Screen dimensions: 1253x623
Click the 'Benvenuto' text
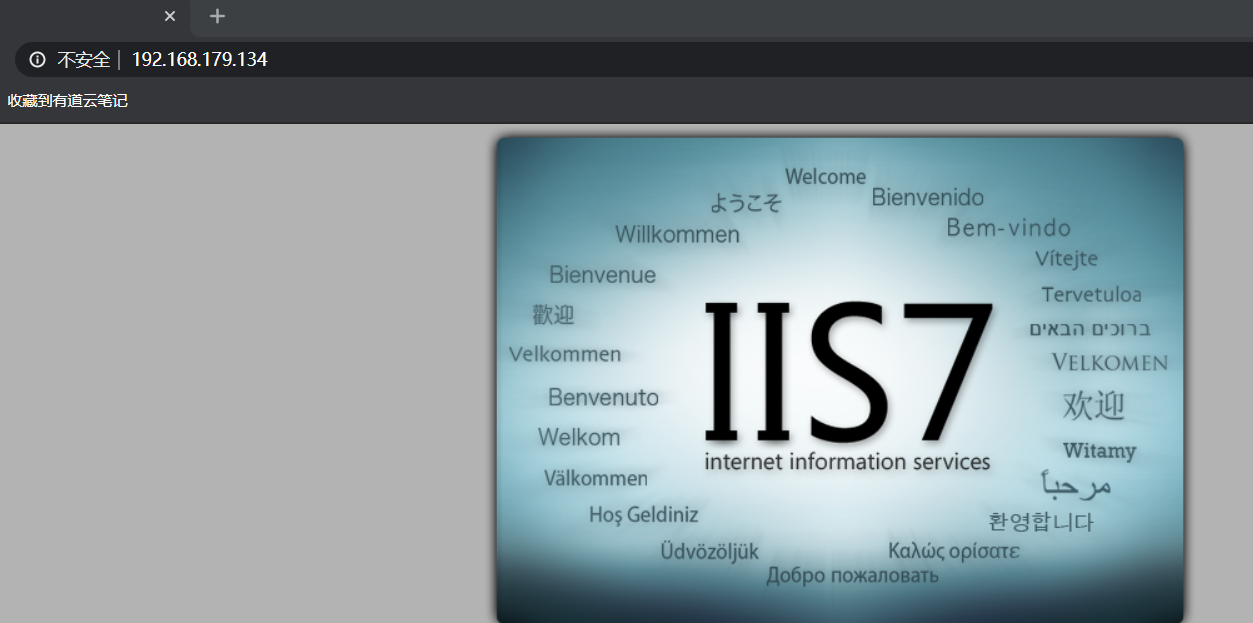pos(603,398)
